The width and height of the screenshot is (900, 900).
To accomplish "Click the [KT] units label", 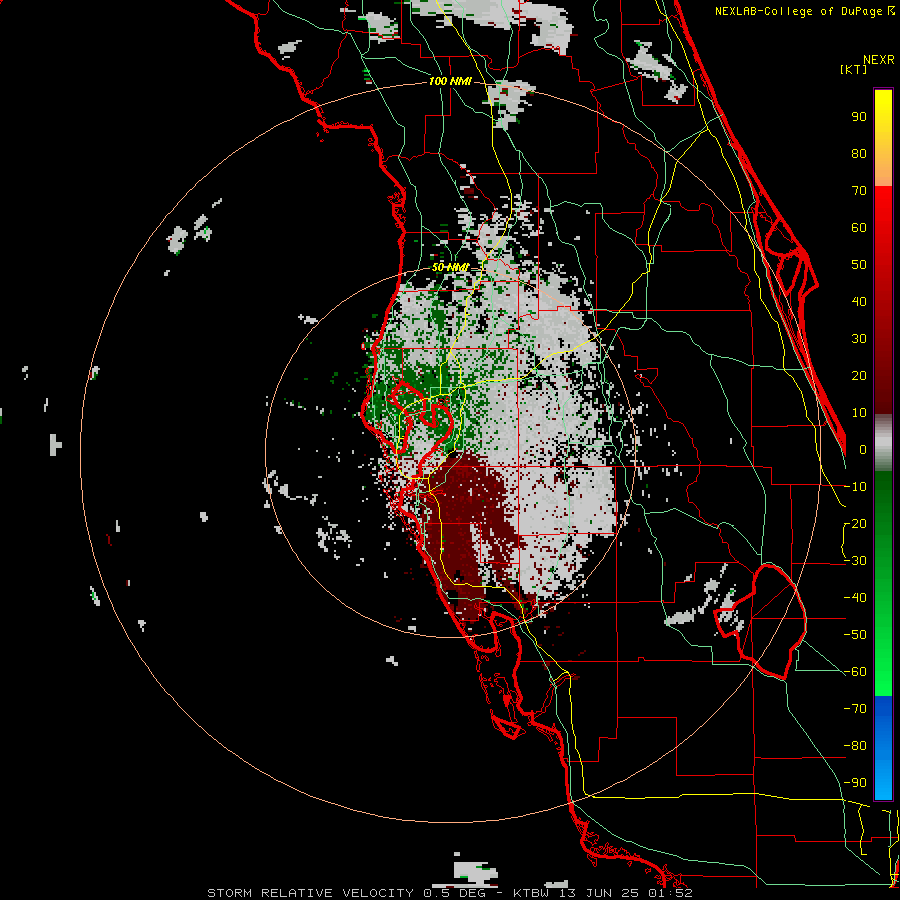I will pyautogui.click(x=853, y=69).
